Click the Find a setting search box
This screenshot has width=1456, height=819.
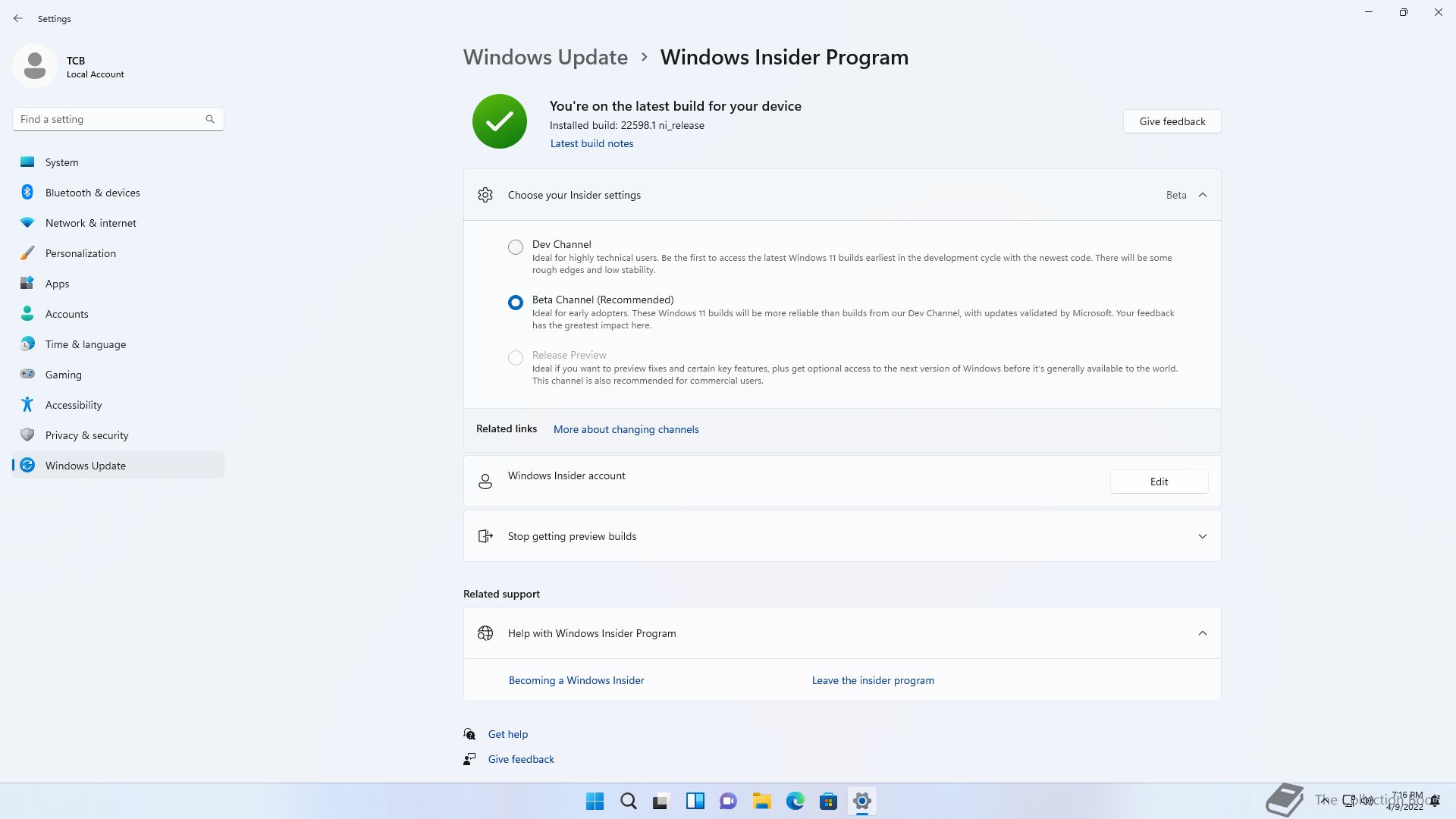click(x=118, y=119)
